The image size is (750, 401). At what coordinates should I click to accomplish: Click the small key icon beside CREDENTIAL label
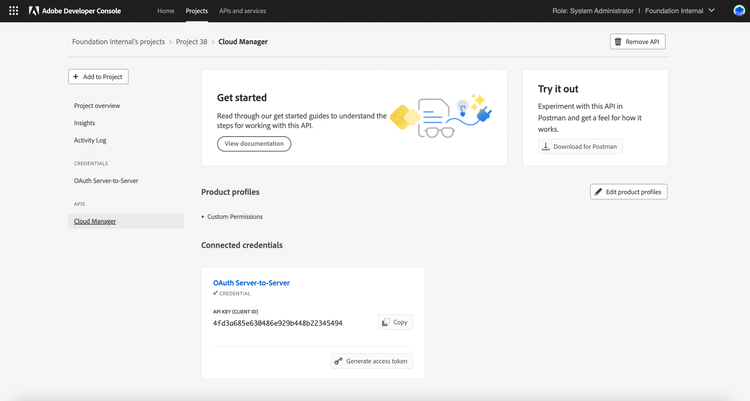(215, 293)
